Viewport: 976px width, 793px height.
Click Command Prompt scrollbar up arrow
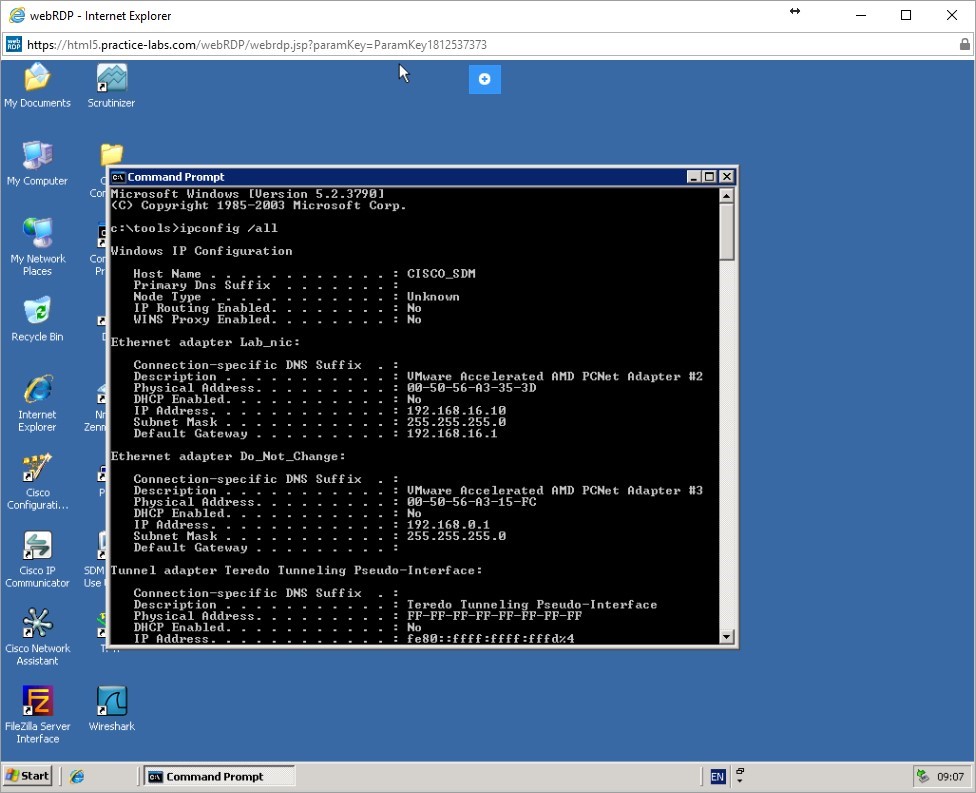coord(726,195)
